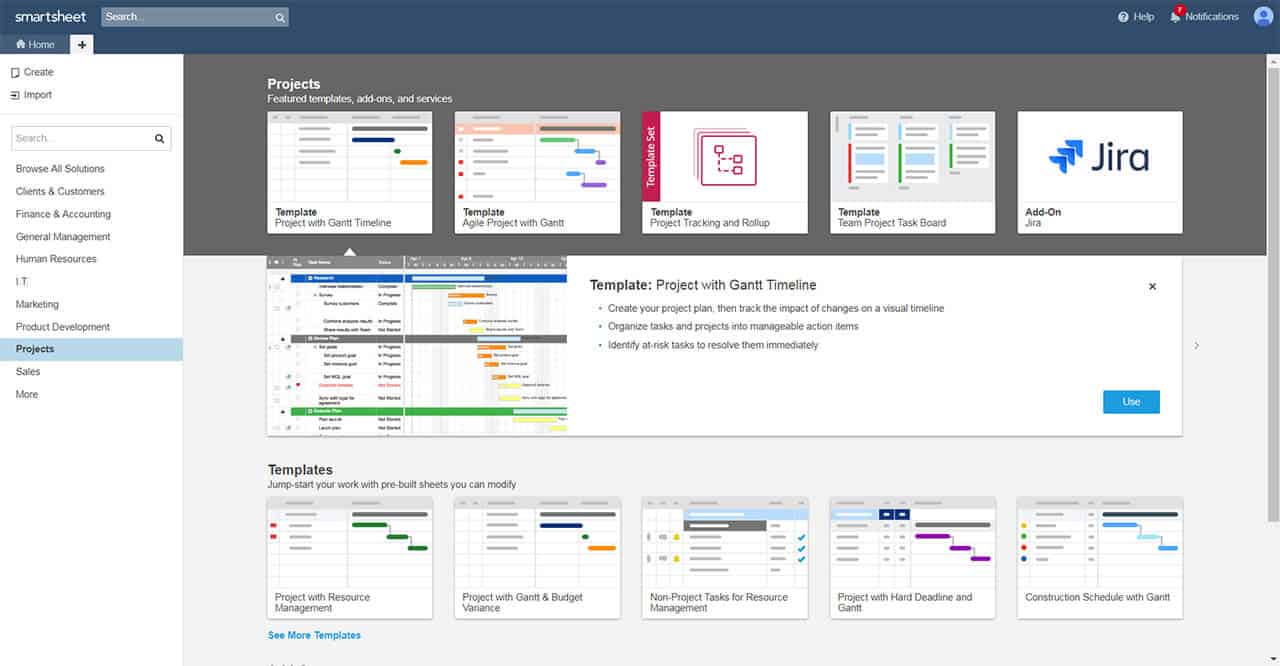Click the plus icon to add new tab
The height and width of the screenshot is (666, 1280).
coord(82,44)
